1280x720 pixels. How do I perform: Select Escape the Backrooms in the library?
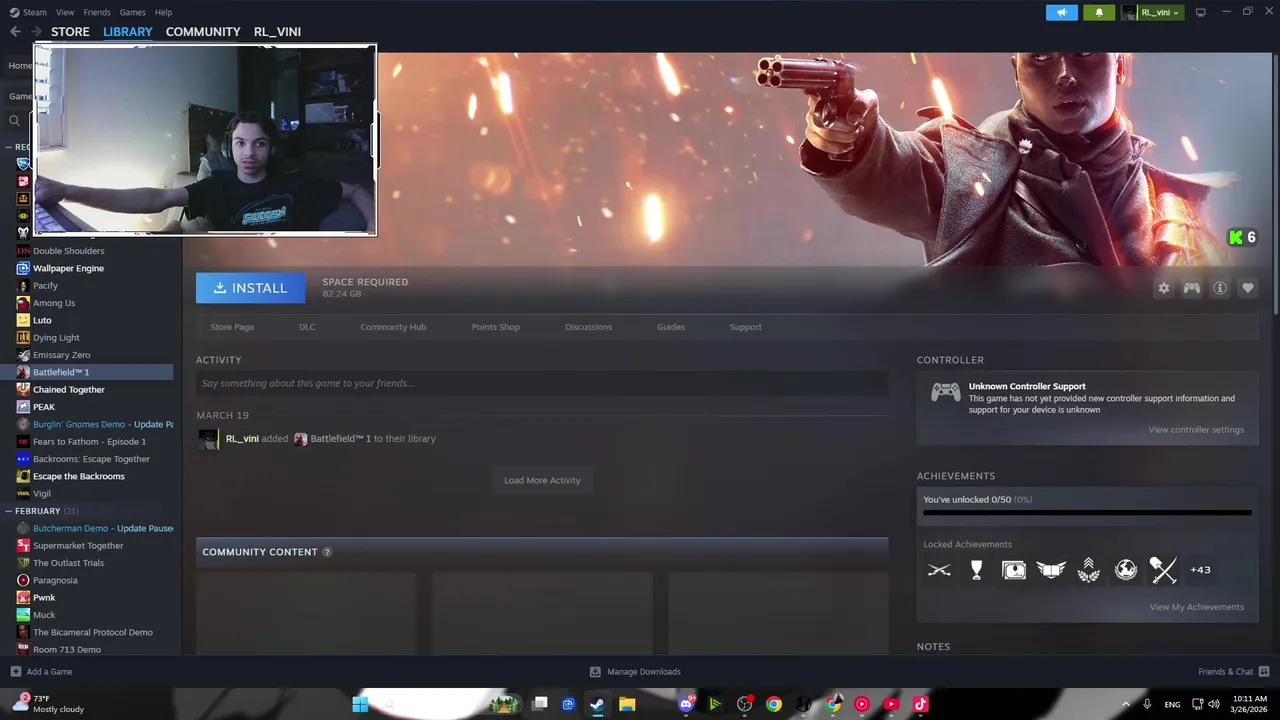[79, 477]
